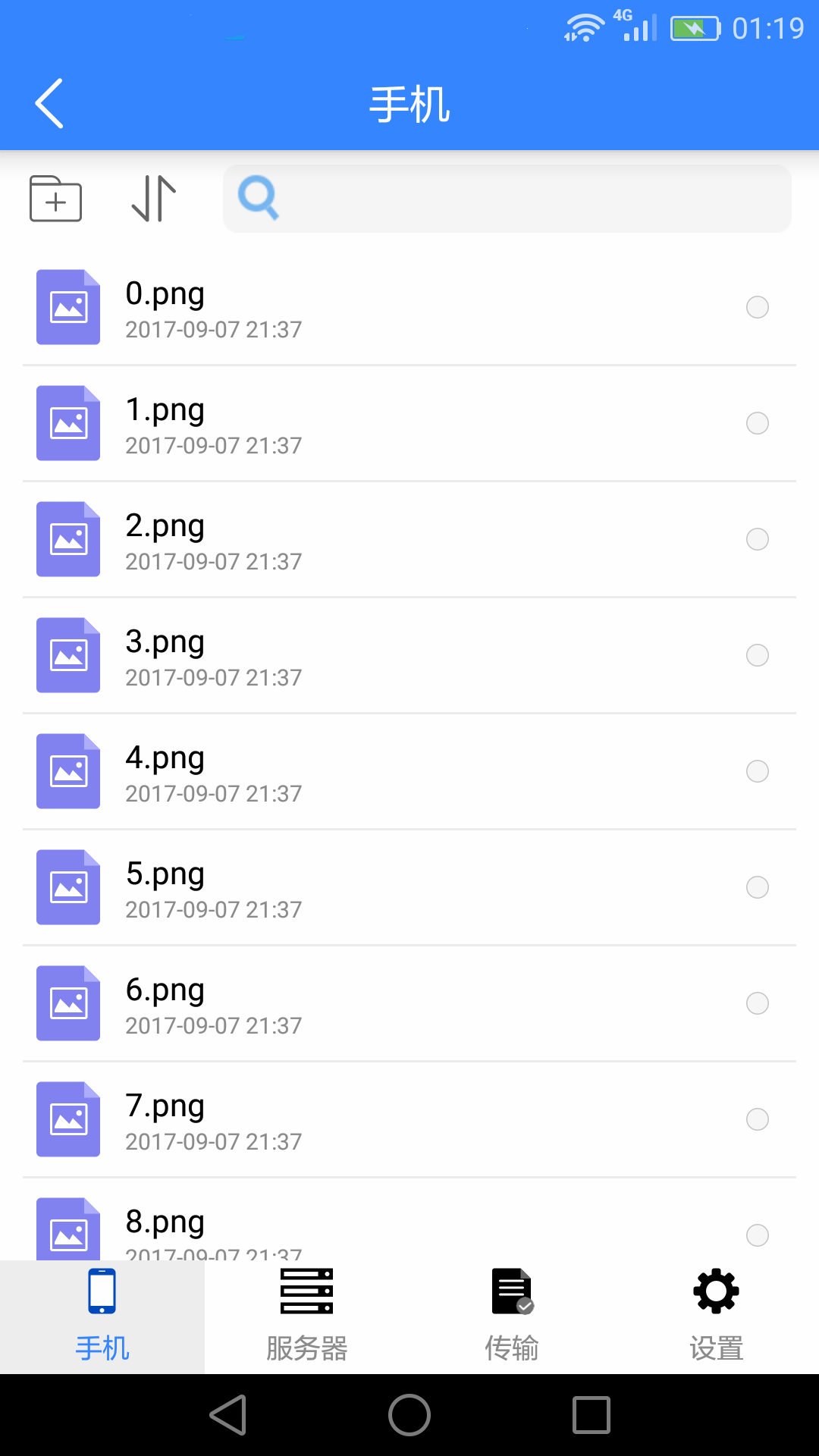
Task: Create a new folder
Action: click(x=55, y=199)
